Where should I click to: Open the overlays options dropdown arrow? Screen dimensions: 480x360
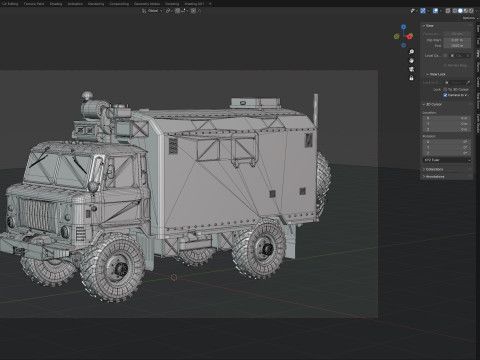click(x=441, y=11)
